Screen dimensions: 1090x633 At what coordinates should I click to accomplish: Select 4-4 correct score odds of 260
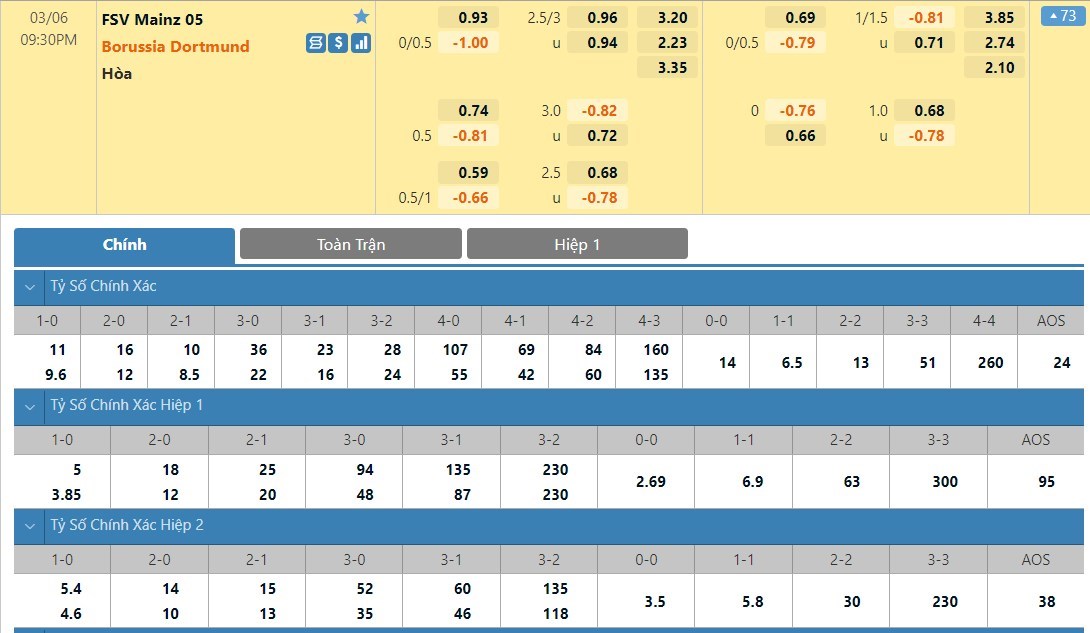click(990, 362)
